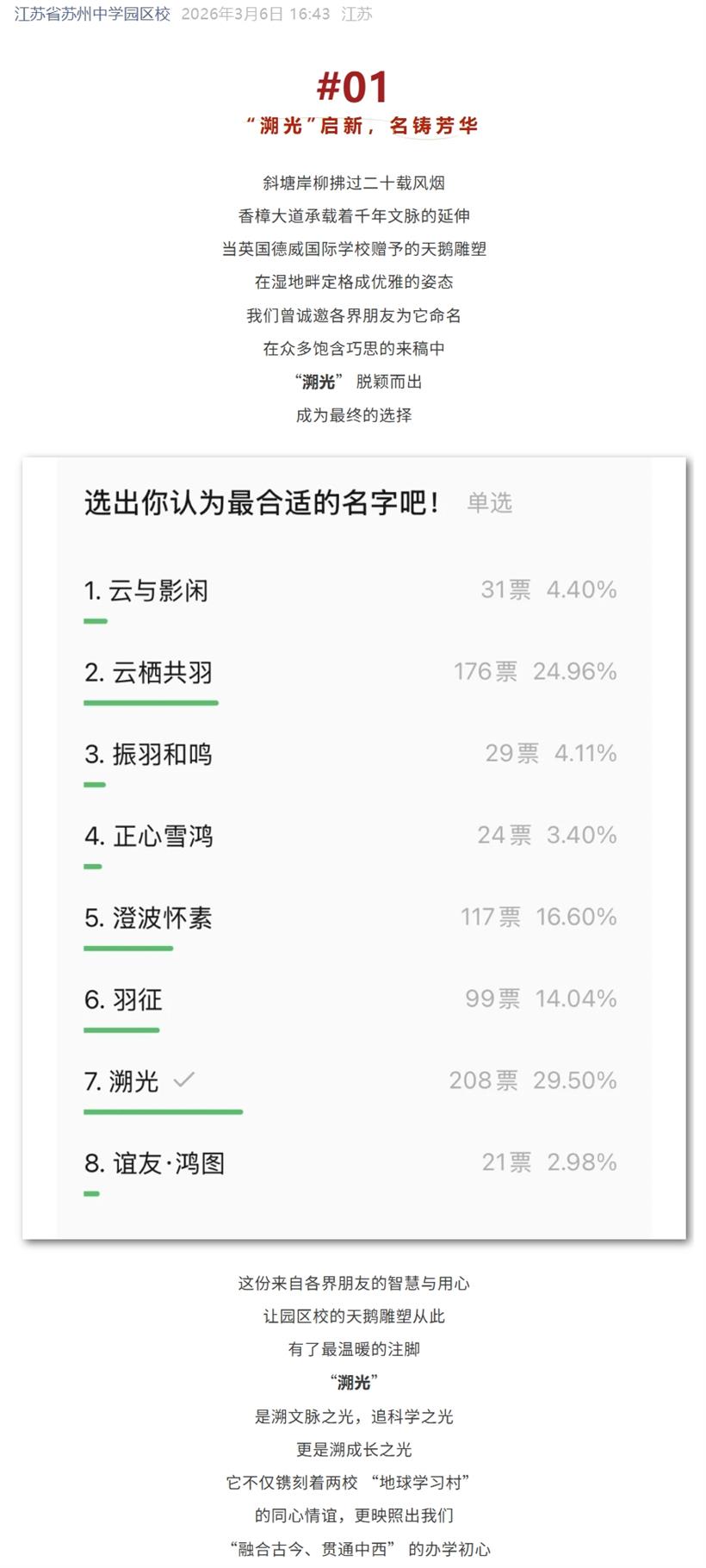The image size is (706, 1568).
Task: Click the 江苏省苏州中学园区校 account link
Action: [92, 15]
